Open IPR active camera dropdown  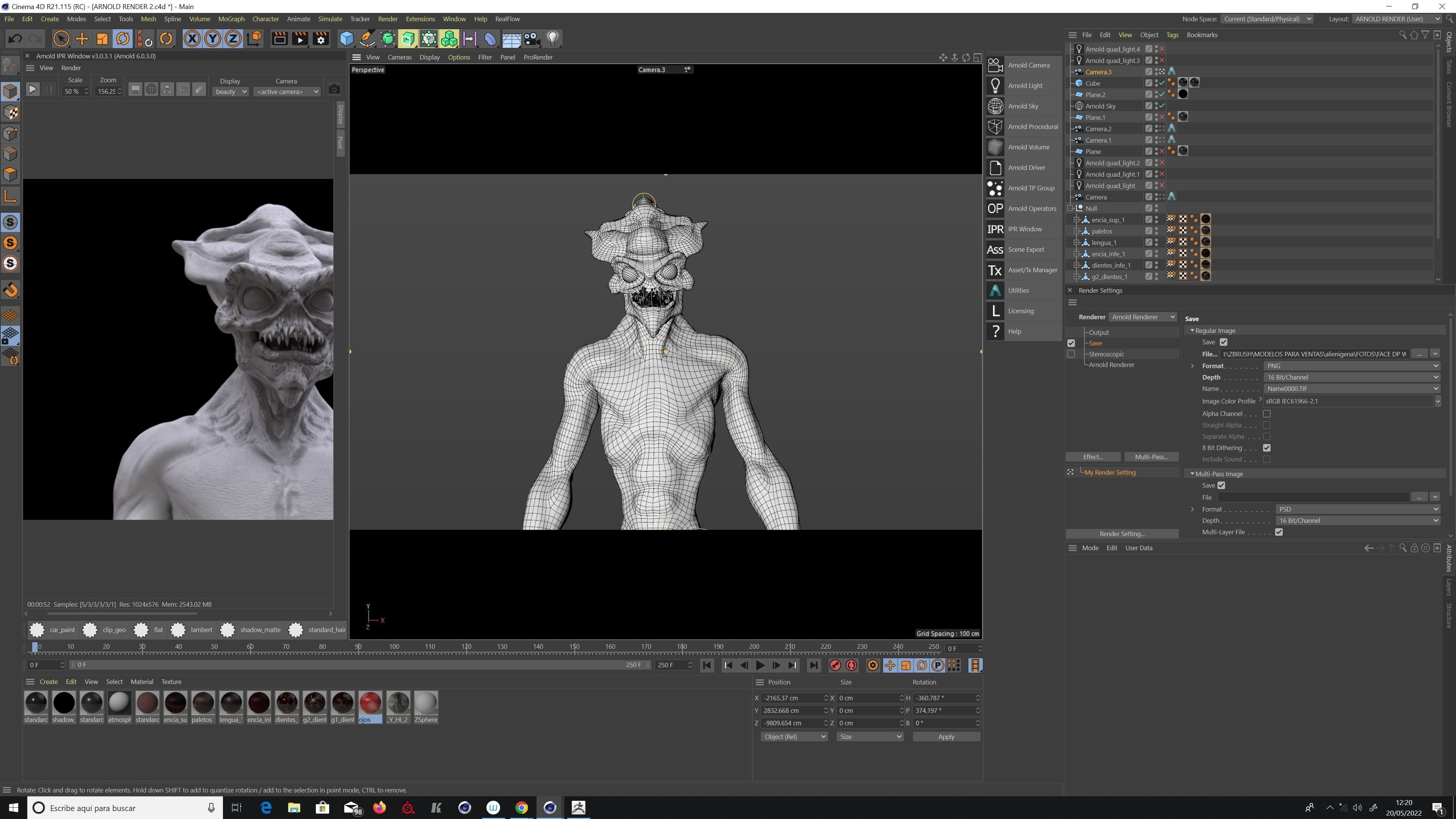coord(288,91)
